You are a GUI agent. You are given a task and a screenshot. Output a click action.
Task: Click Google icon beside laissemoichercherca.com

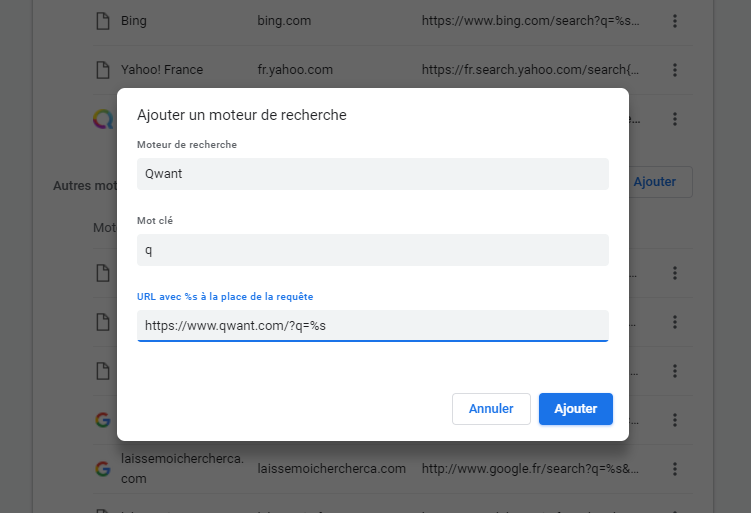click(x=102, y=468)
